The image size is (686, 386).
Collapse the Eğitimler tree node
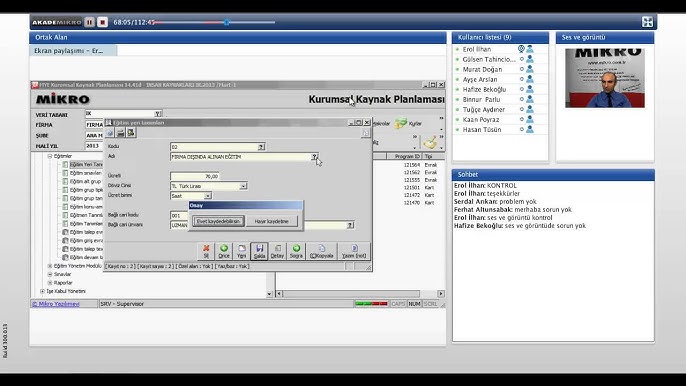50,156
